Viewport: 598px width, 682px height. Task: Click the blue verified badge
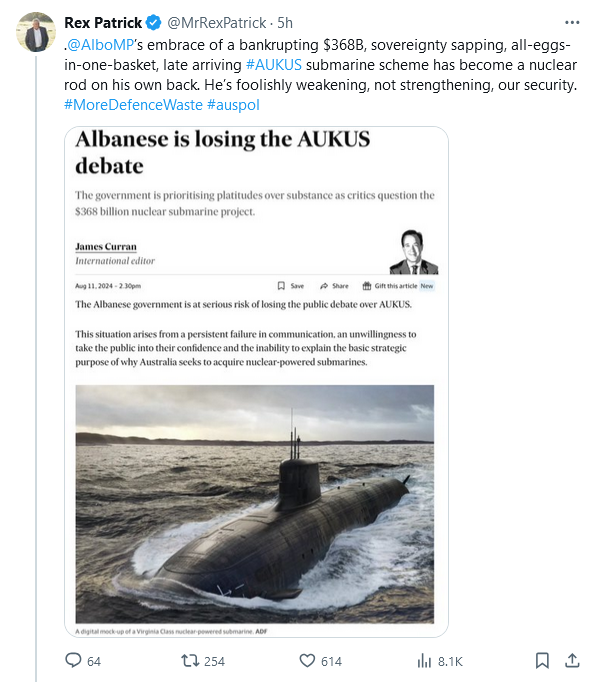[x=153, y=23]
